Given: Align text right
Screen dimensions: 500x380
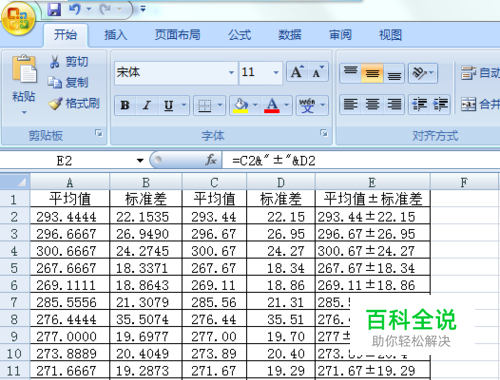Looking at the screenshot, I should click(394, 104).
